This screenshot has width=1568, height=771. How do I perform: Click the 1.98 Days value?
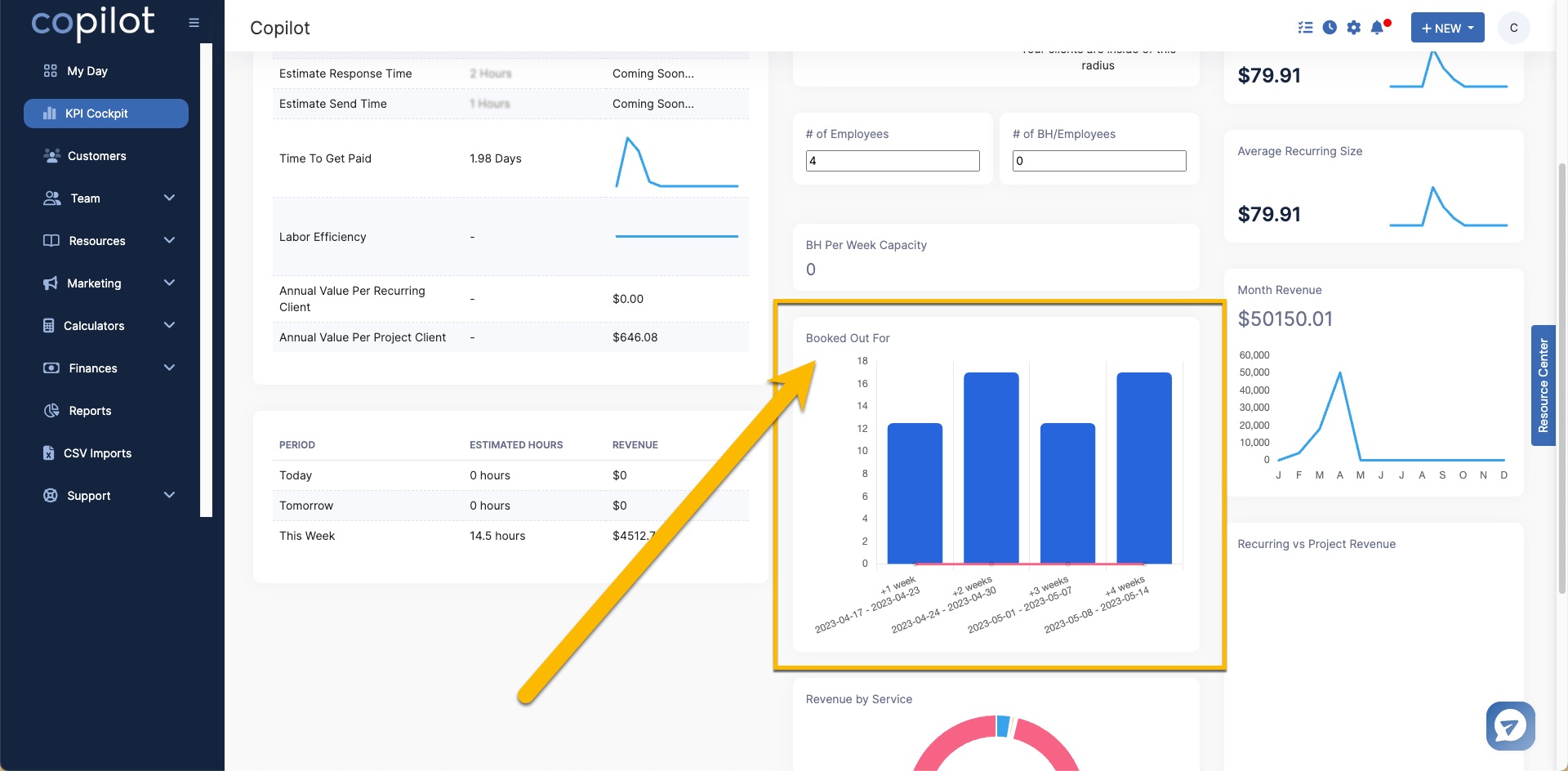pyautogui.click(x=496, y=158)
